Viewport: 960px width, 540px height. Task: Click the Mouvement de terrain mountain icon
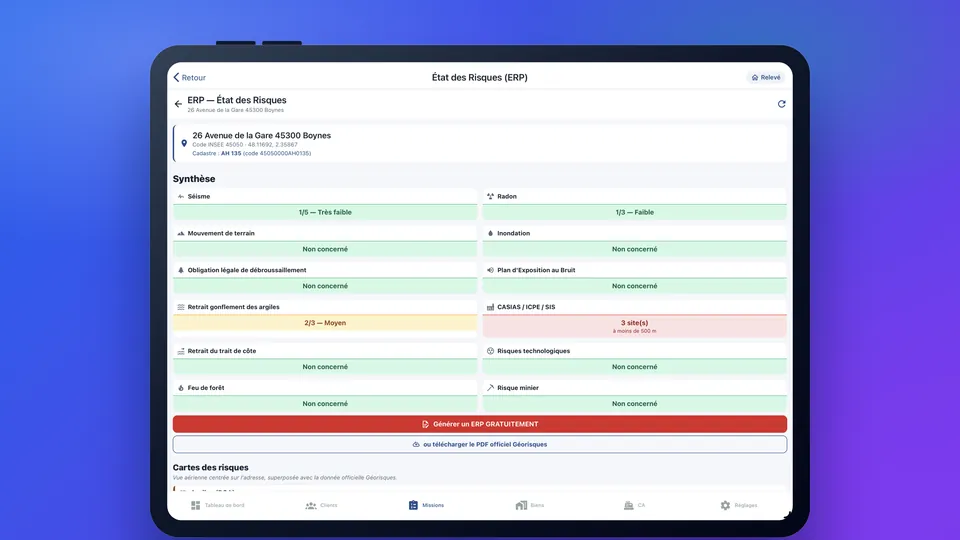click(181, 233)
